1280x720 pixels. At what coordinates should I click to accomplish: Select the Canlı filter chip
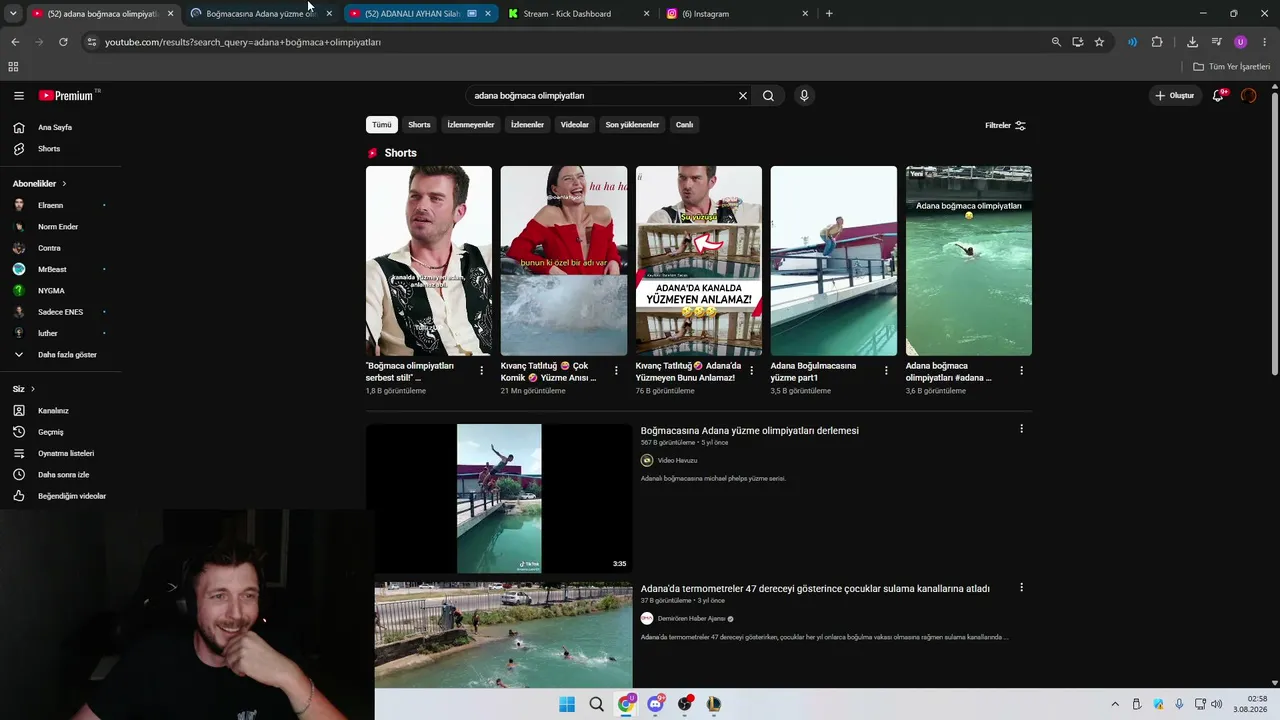tap(684, 125)
